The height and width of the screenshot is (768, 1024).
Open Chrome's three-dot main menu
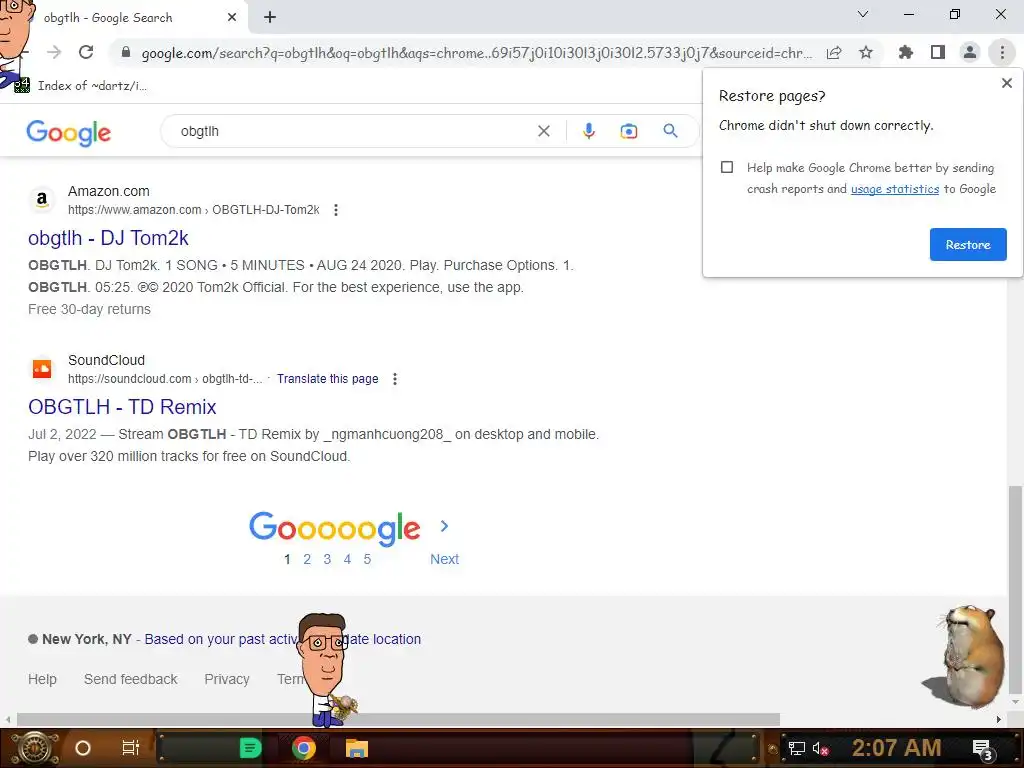click(1002, 52)
